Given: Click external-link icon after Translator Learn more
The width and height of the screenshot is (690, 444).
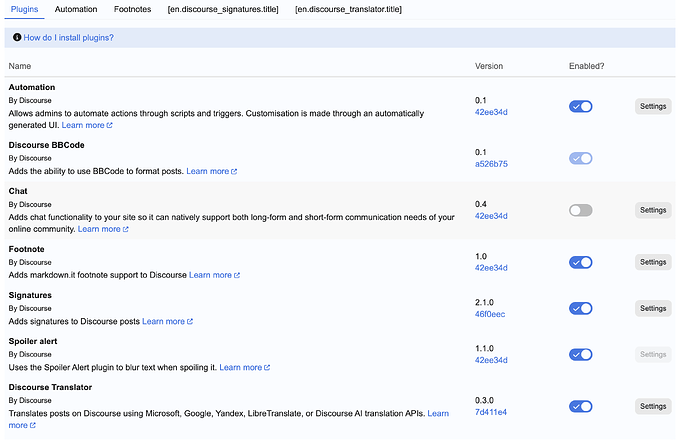Looking at the screenshot, I should click(x=33, y=426).
